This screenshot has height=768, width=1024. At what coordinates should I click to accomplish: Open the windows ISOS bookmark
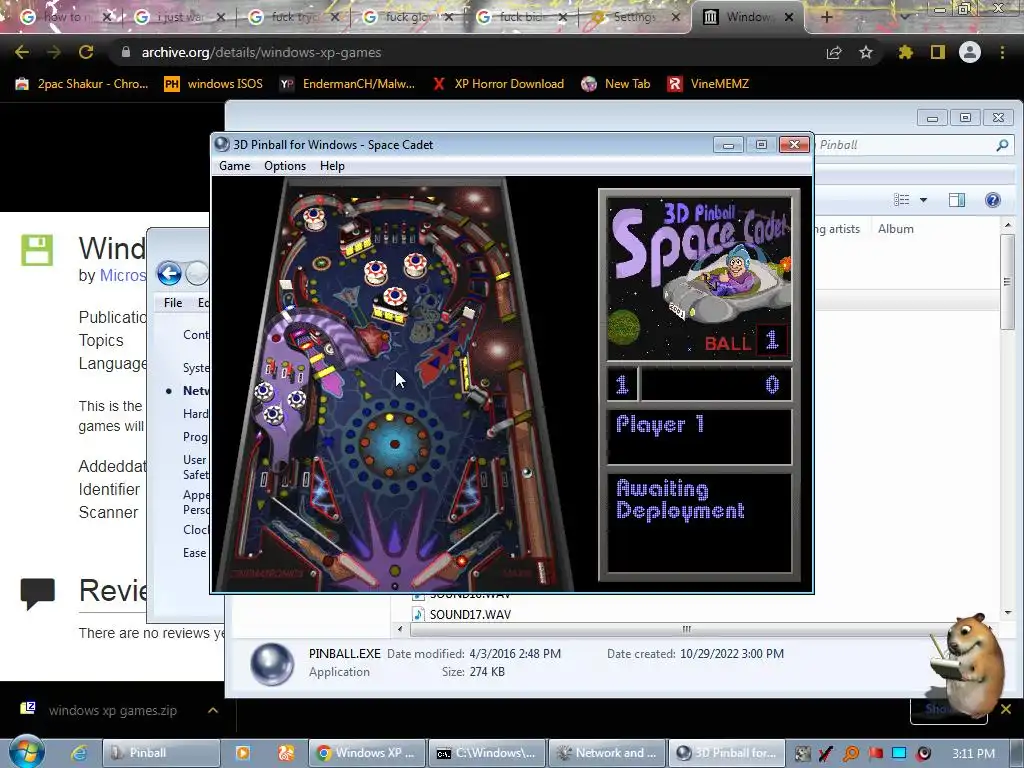(x=214, y=84)
